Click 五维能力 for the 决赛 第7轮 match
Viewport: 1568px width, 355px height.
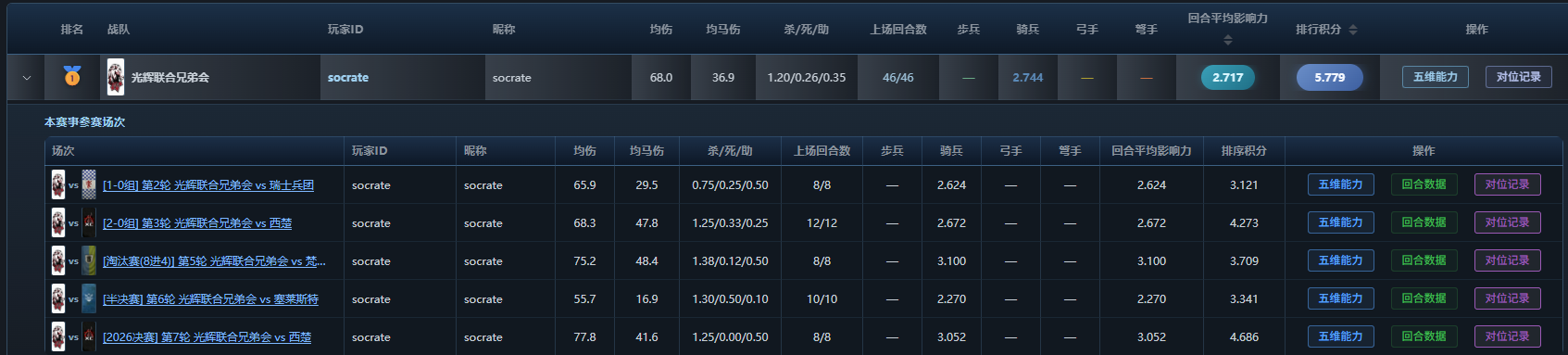click(1340, 336)
